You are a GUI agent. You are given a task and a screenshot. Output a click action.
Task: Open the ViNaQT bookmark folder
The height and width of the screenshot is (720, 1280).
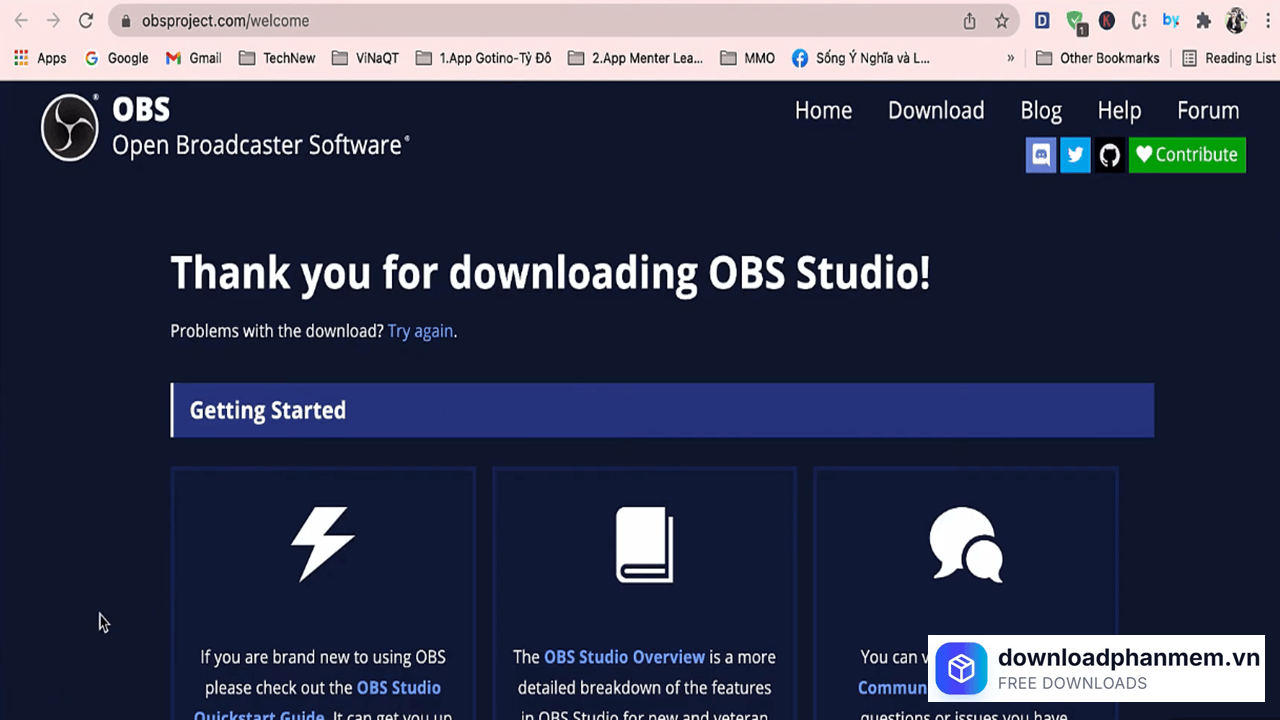(x=365, y=58)
